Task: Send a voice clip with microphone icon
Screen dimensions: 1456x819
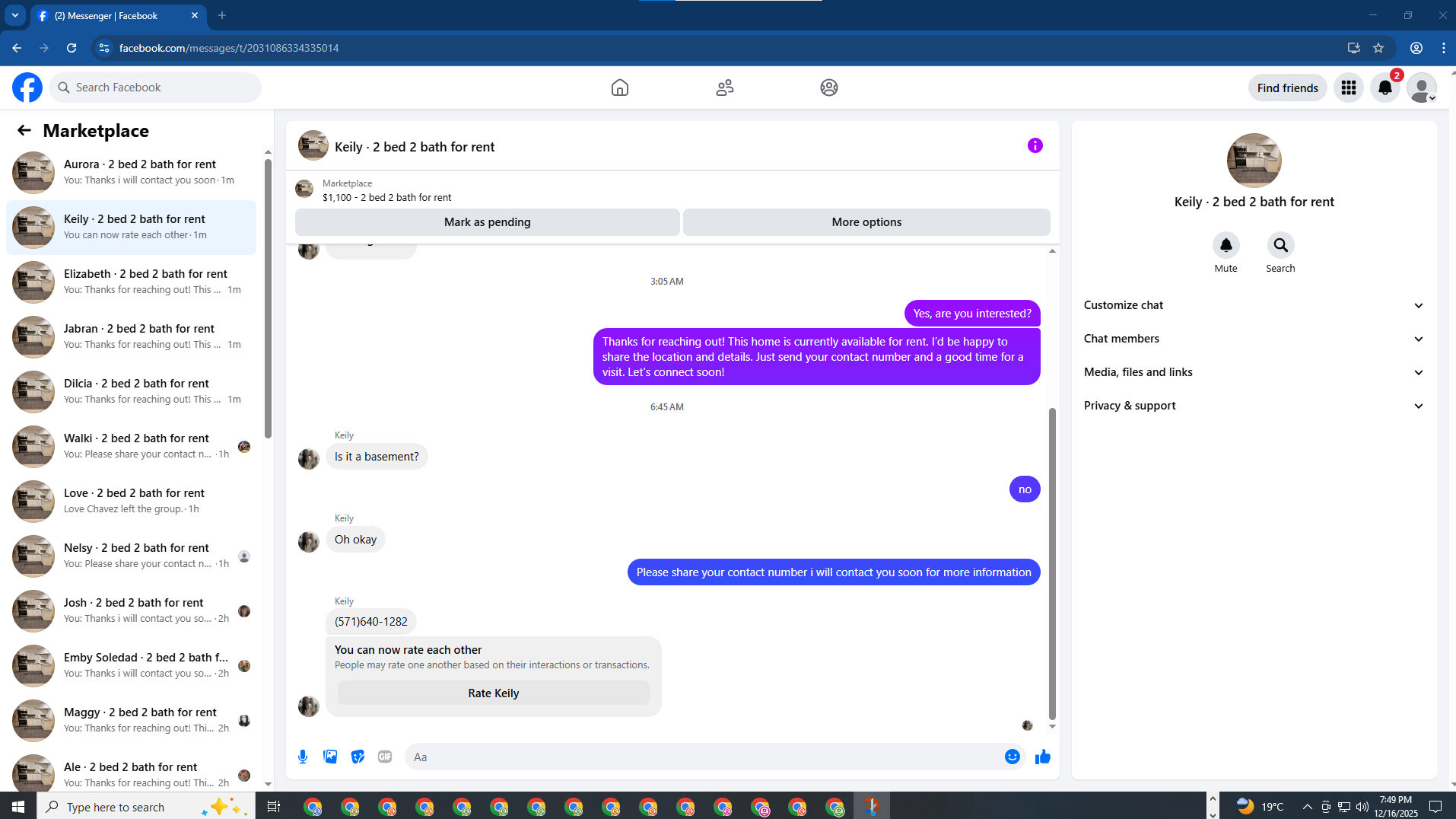Action: click(303, 757)
